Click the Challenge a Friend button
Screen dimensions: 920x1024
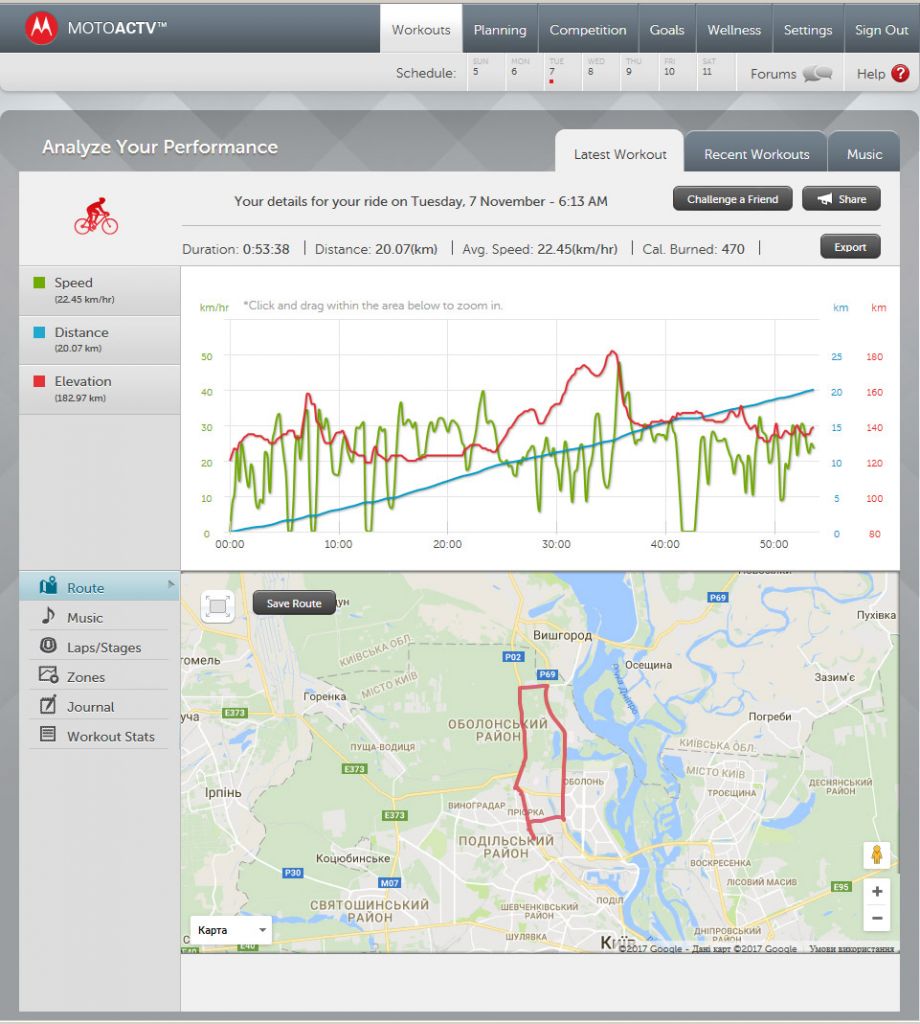pyautogui.click(x=732, y=199)
